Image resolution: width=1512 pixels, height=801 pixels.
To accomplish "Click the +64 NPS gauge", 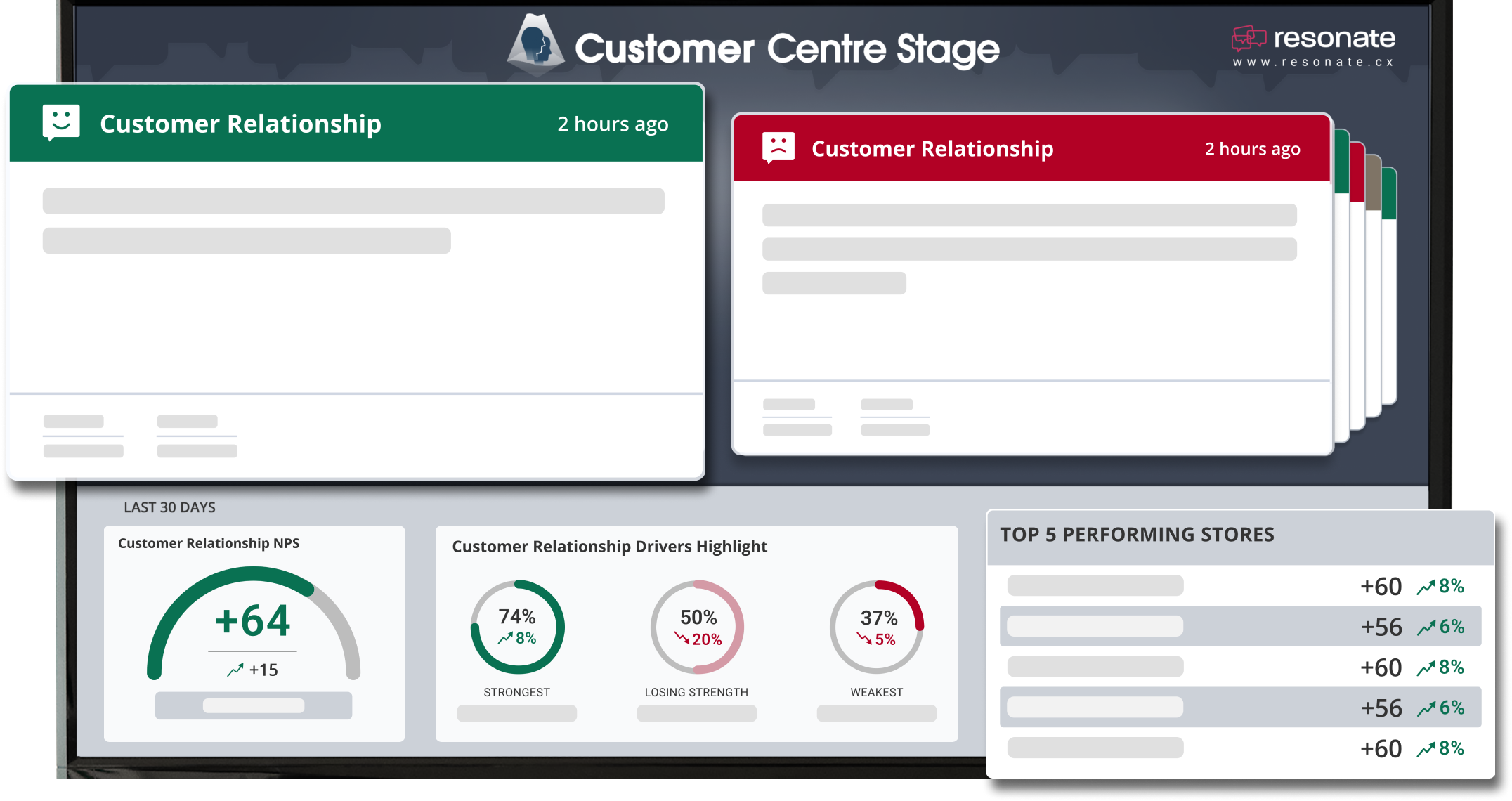I will point(253,621).
